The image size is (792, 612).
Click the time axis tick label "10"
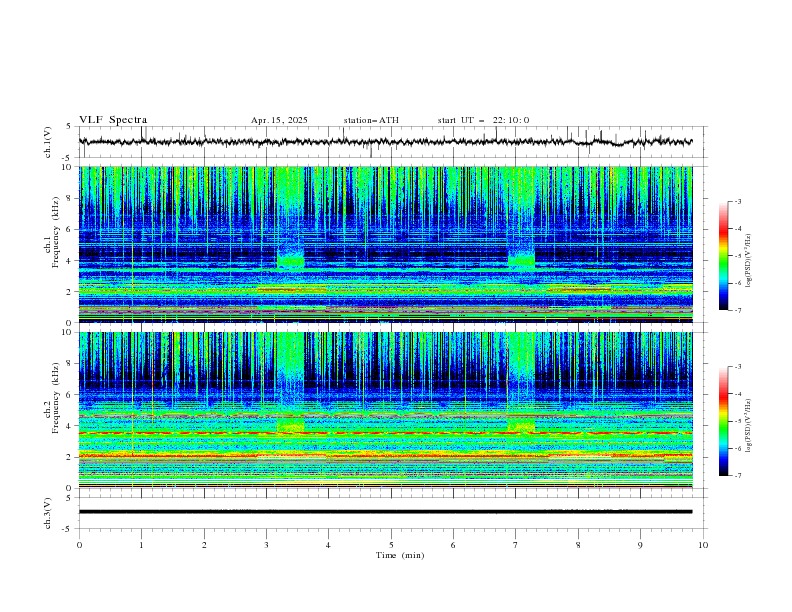point(703,545)
